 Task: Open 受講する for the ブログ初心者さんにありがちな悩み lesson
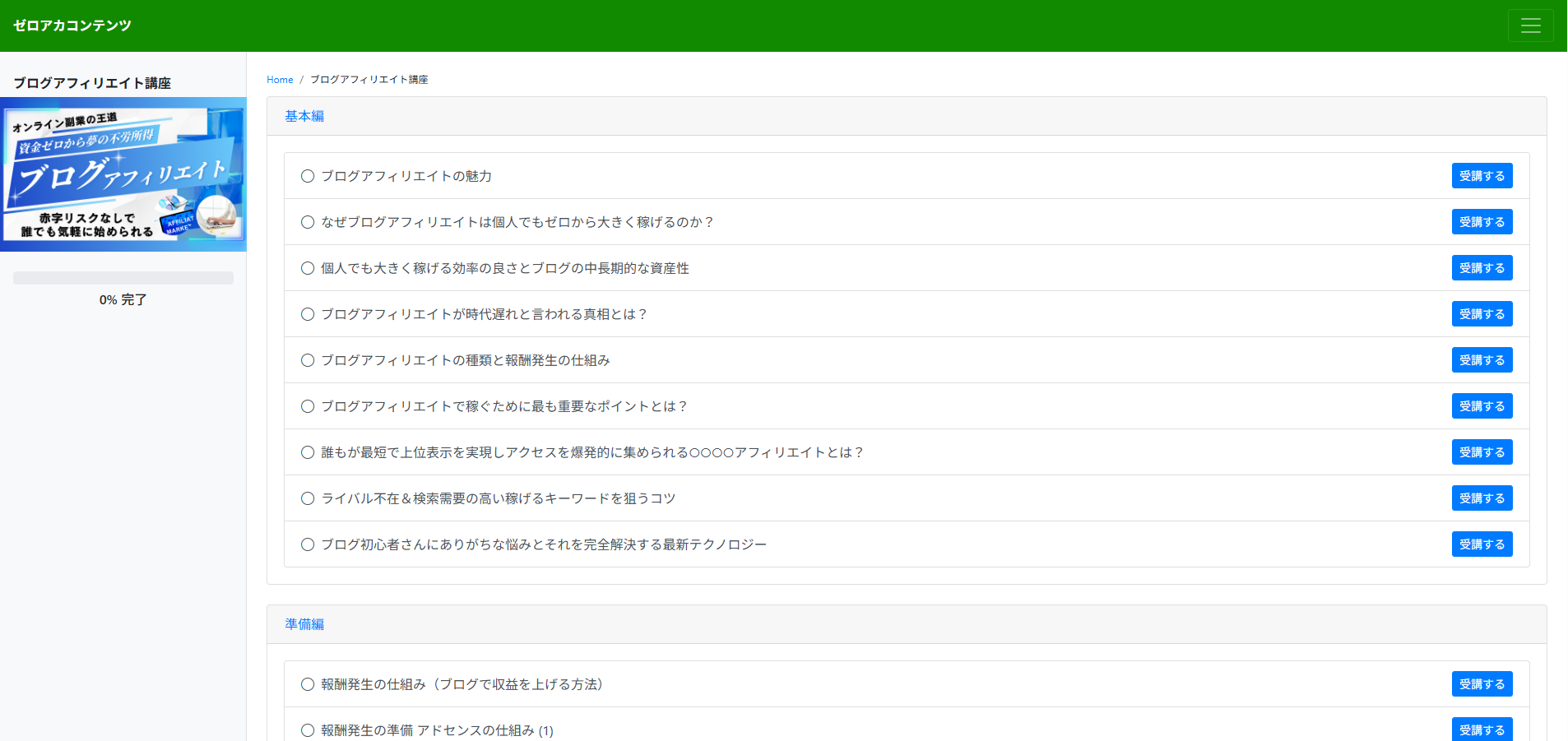point(1482,544)
